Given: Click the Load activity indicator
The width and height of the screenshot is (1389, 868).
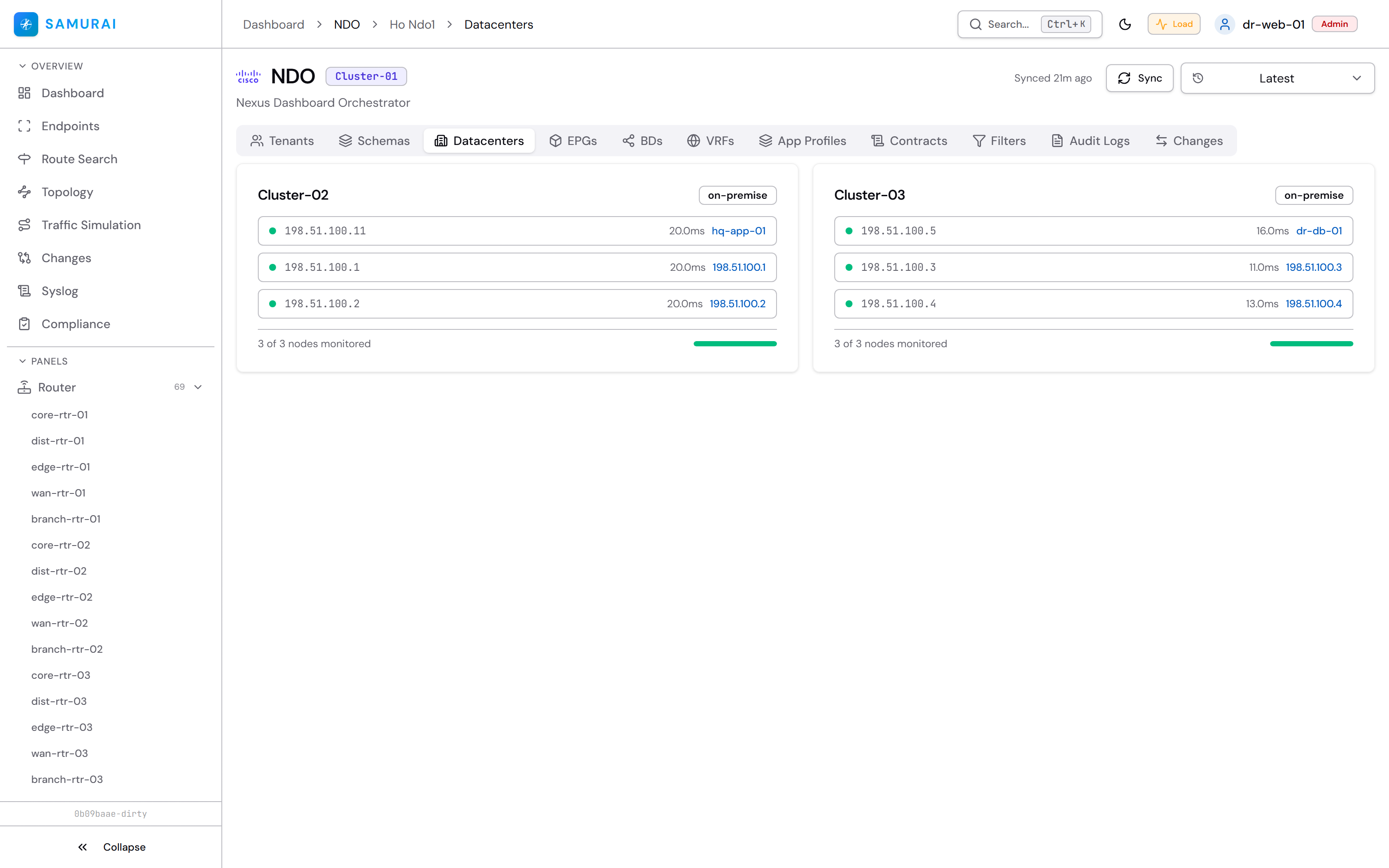Looking at the screenshot, I should click(x=1174, y=24).
